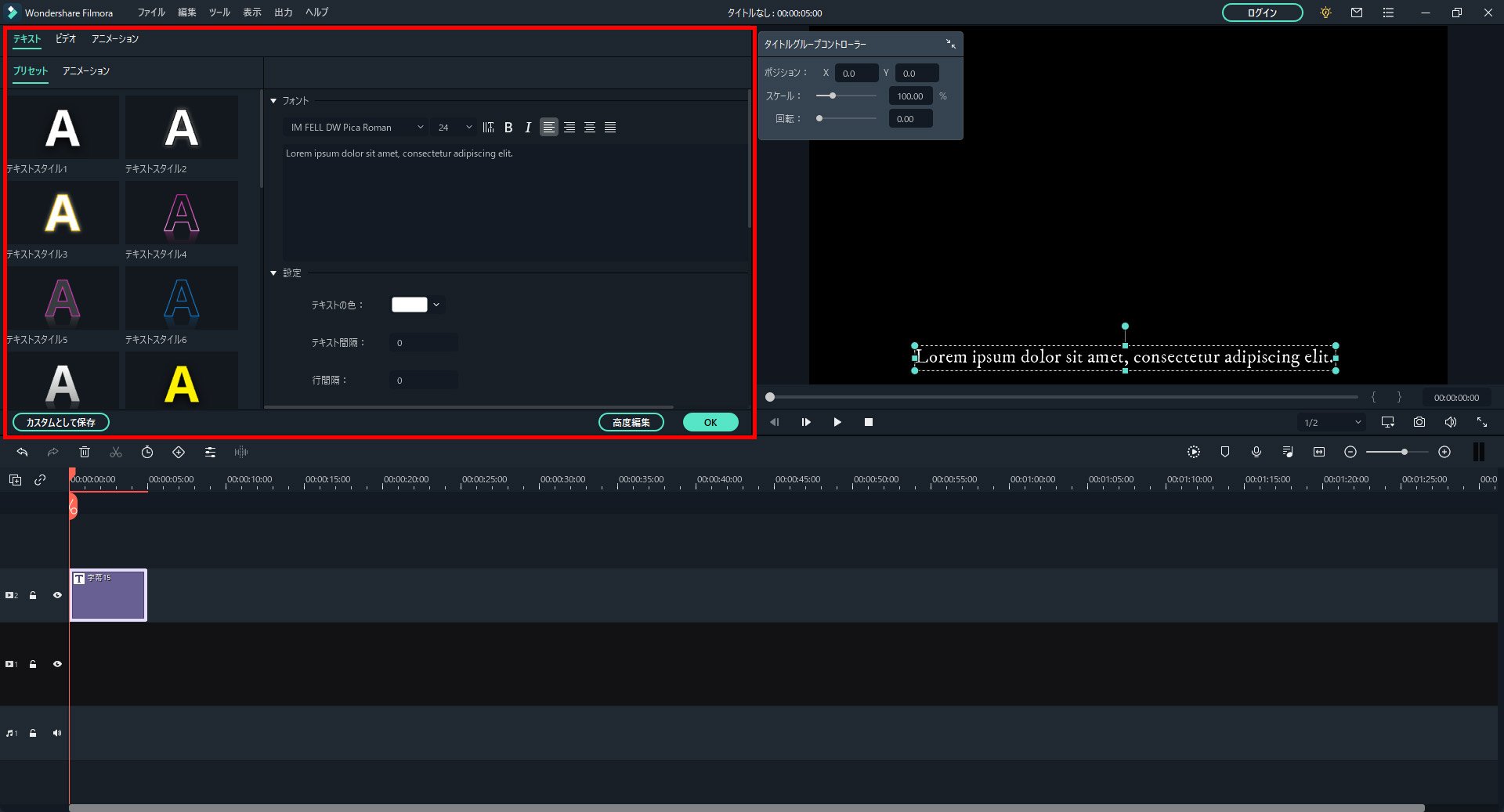Stop playback with the stop button
The width and height of the screenshot is (1504, 812).
click(x=868, y=422)
